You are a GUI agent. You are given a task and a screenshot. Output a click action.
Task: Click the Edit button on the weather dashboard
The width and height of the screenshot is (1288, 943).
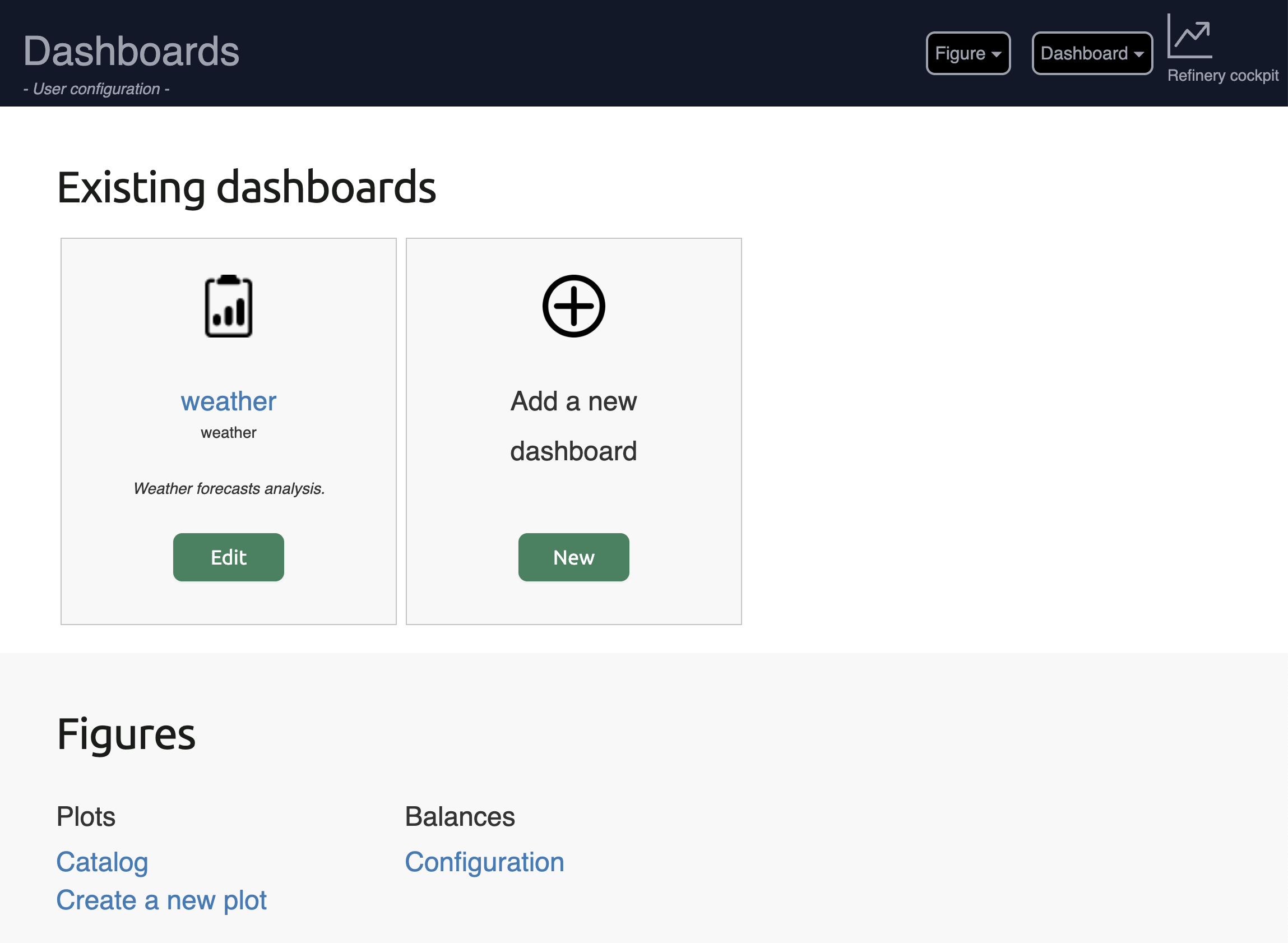pos(228,557)
